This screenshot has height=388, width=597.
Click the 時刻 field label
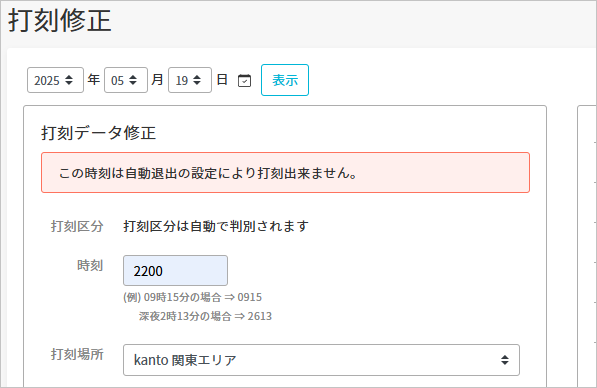pyautogui.click(x=90, y=265)
